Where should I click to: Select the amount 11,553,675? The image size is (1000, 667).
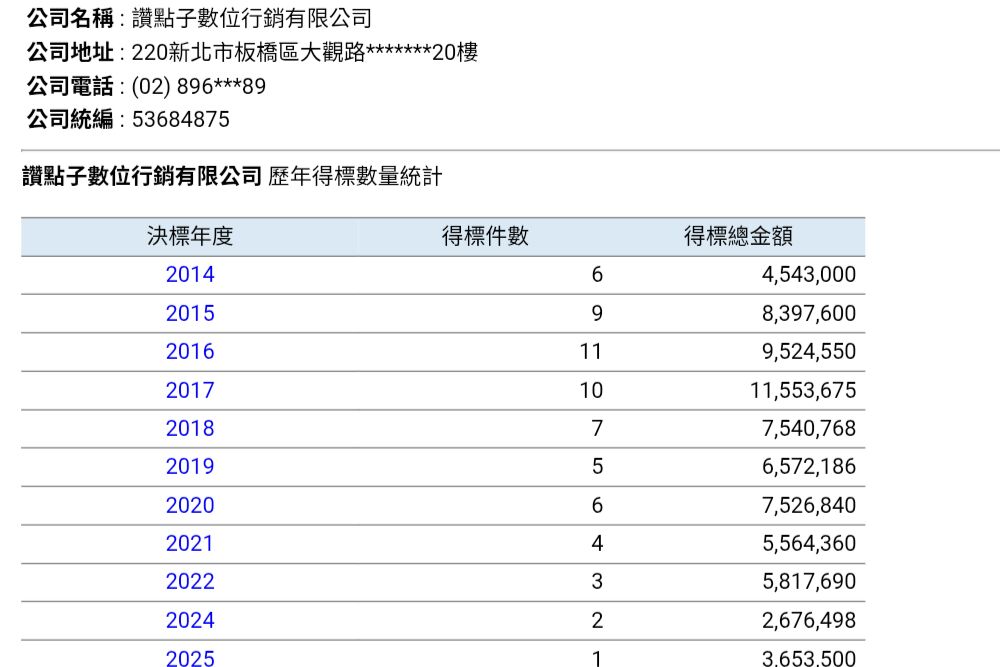(x=803, y=390)
